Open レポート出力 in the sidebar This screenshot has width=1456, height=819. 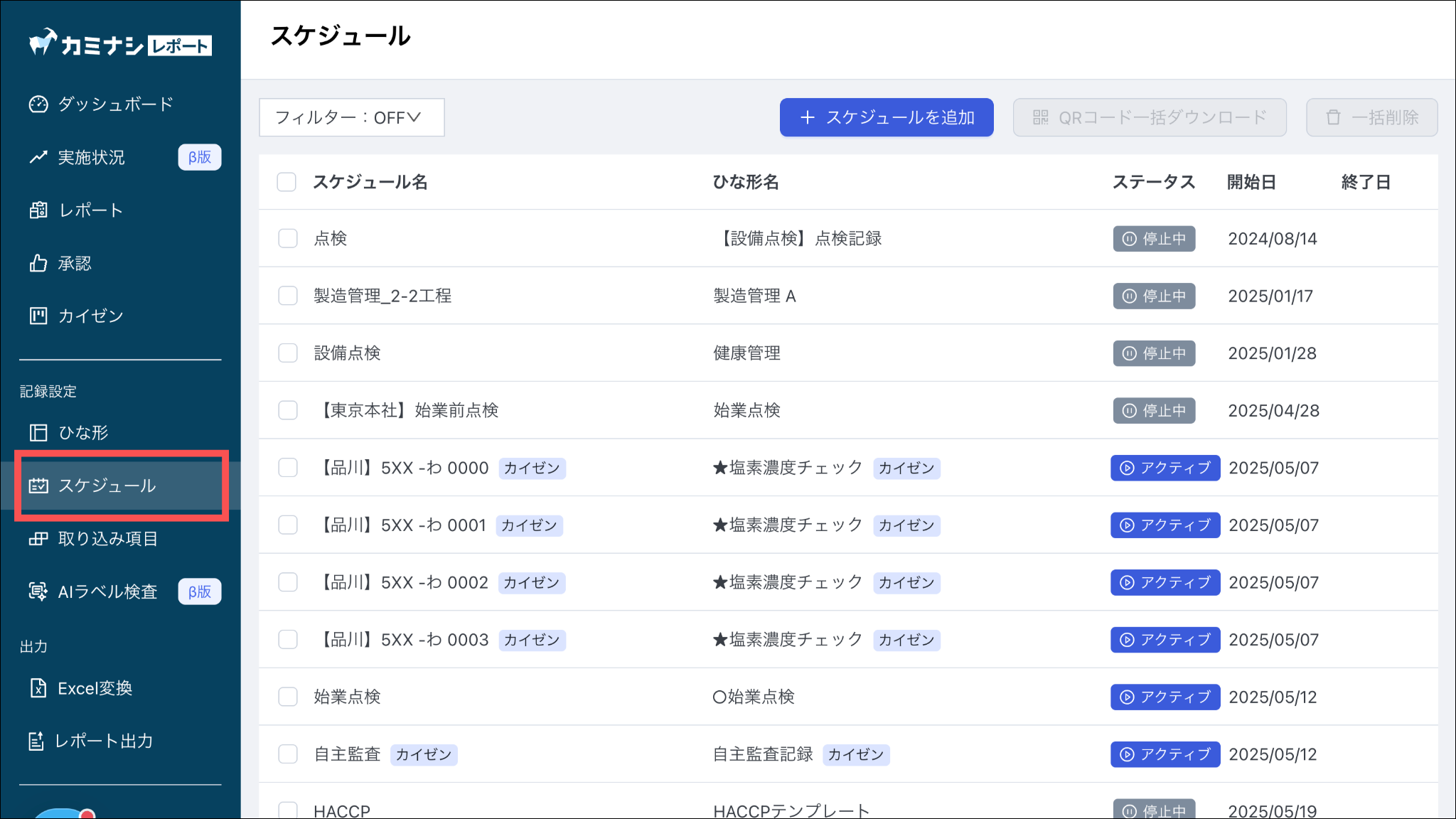point(103,741)
